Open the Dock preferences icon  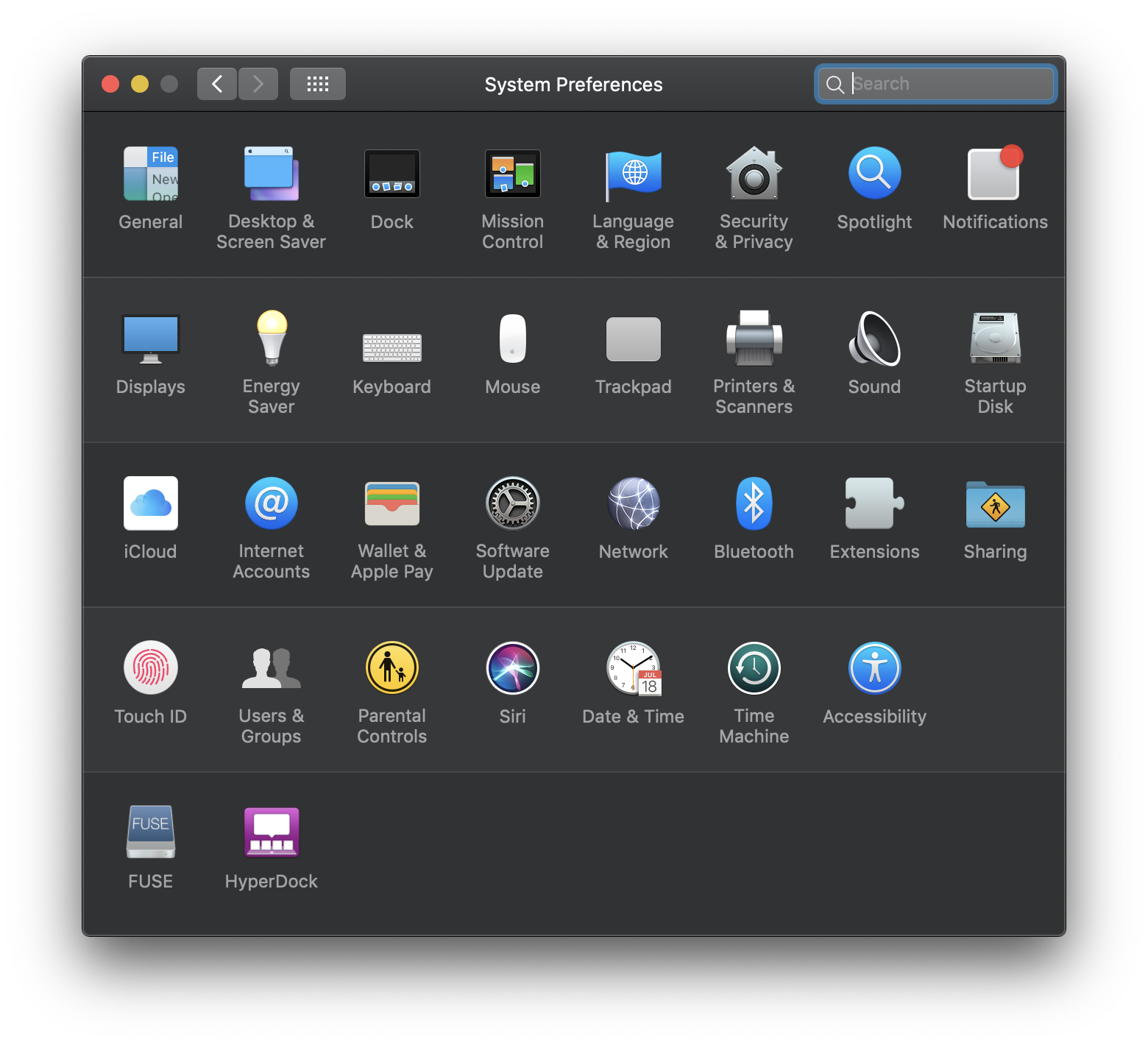tap(392, 174)
